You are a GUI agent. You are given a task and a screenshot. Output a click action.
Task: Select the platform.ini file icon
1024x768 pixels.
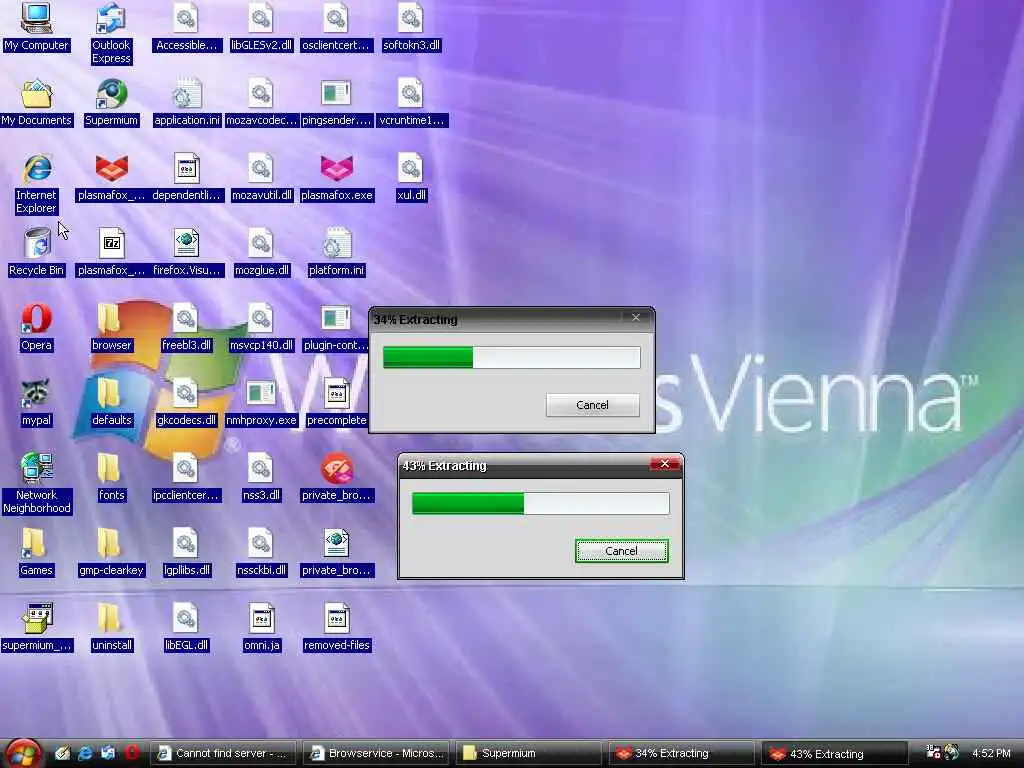click(x=336, y=244)
